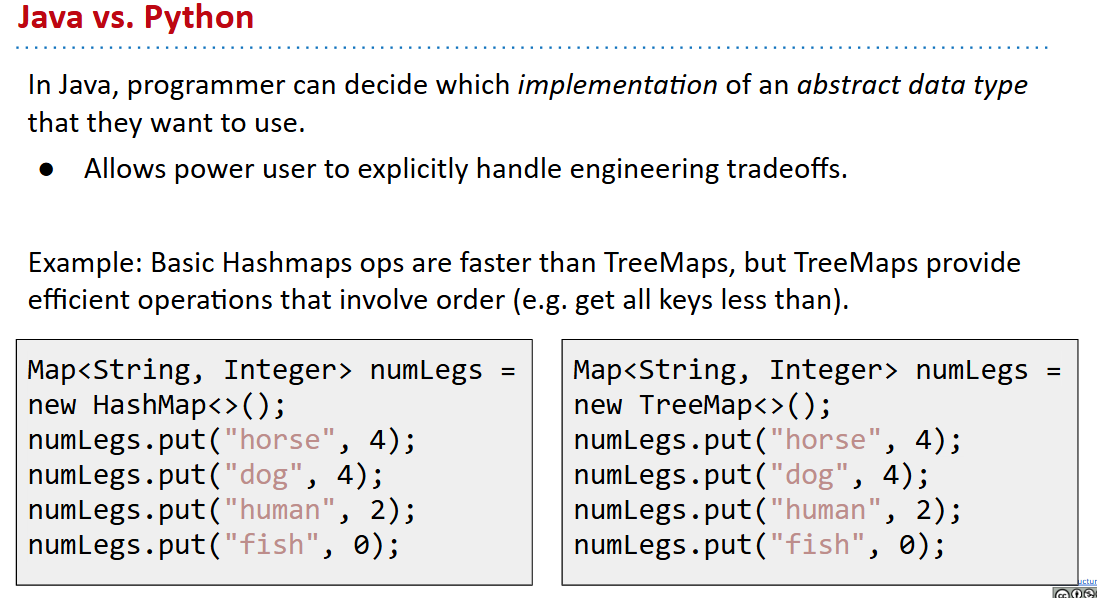Click the Map declaration line in left code box
This screenshot has width=1097, height=598.
[x=271, y=370]
